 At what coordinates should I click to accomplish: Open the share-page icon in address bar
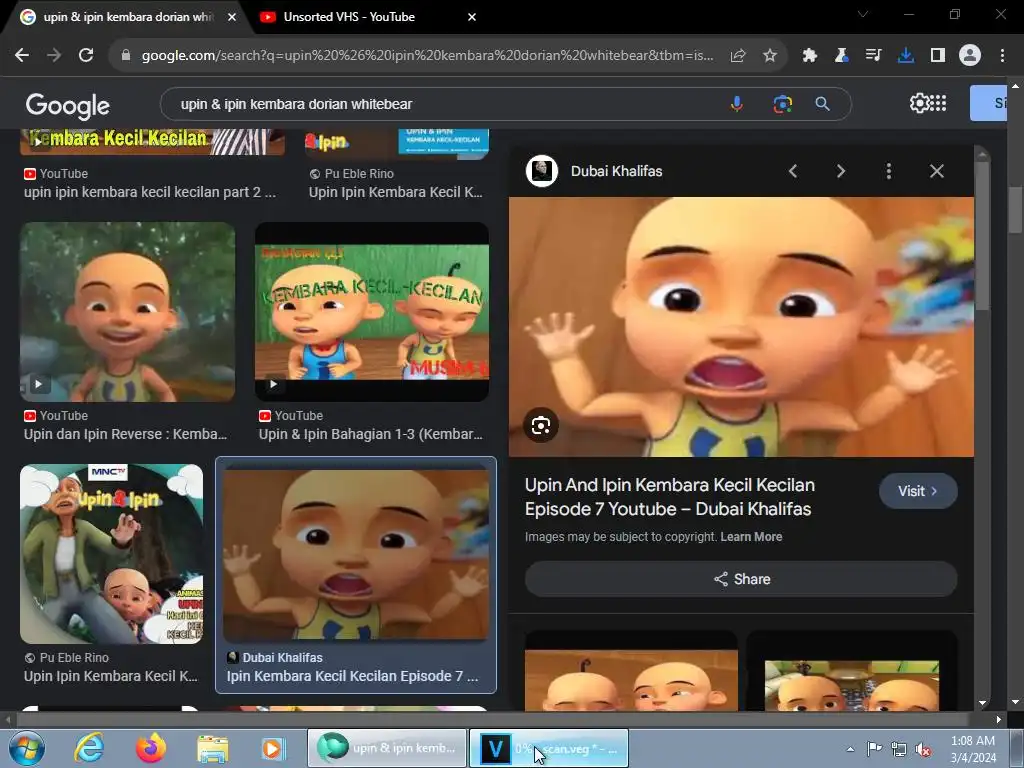[x=738, y=56]
